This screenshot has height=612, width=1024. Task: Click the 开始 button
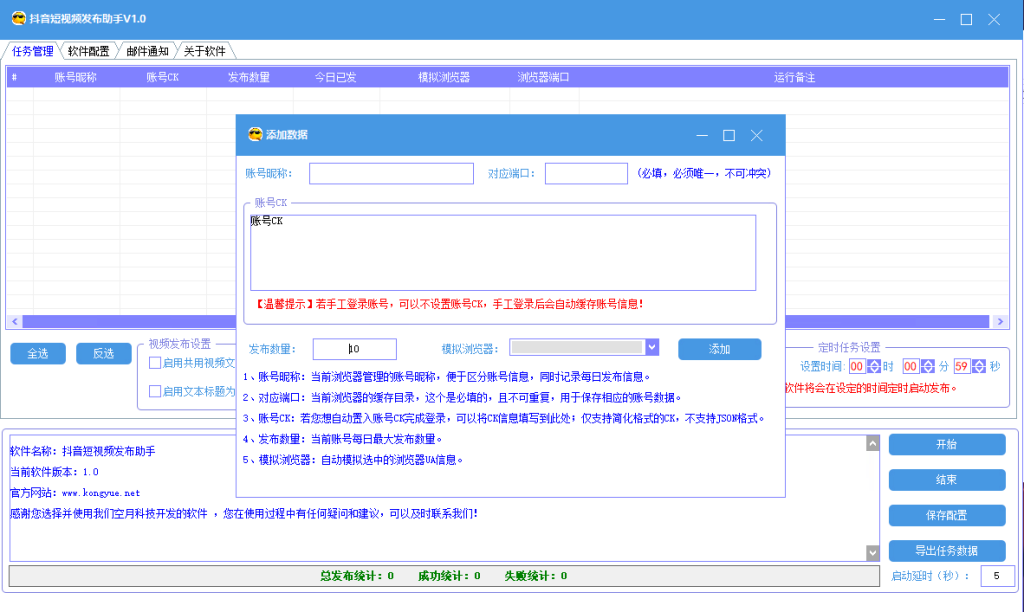[x=947, y=444]
